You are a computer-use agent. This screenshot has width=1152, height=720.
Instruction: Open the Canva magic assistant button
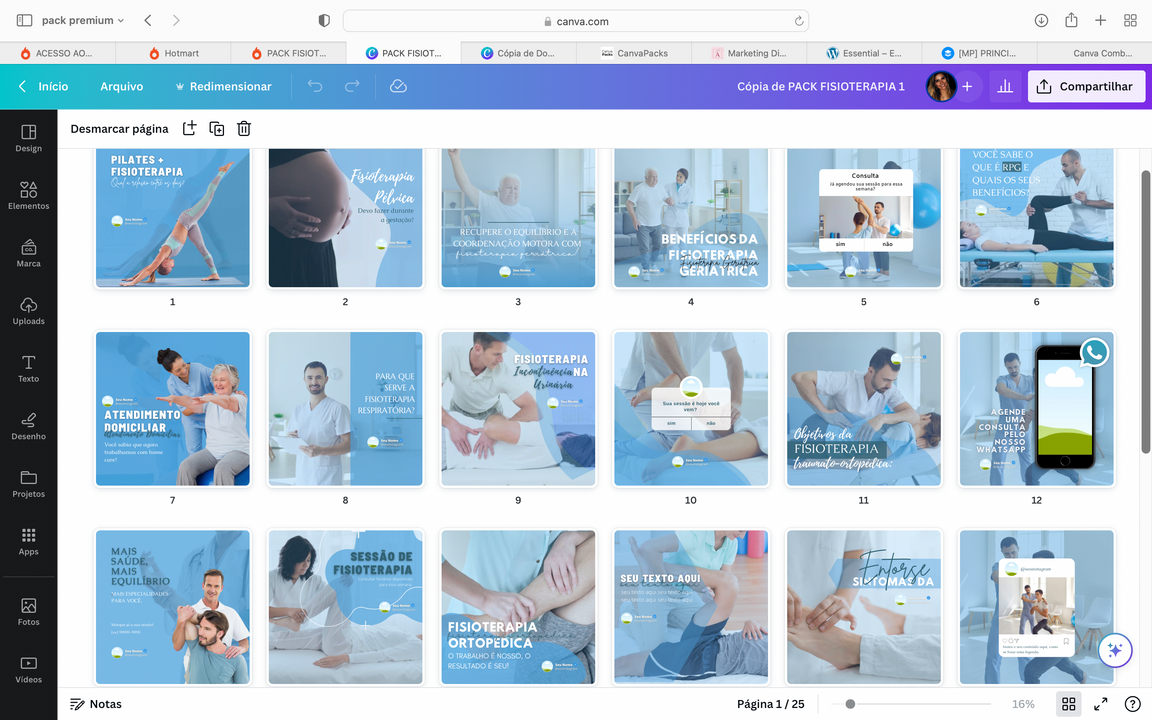(1115, 650)
